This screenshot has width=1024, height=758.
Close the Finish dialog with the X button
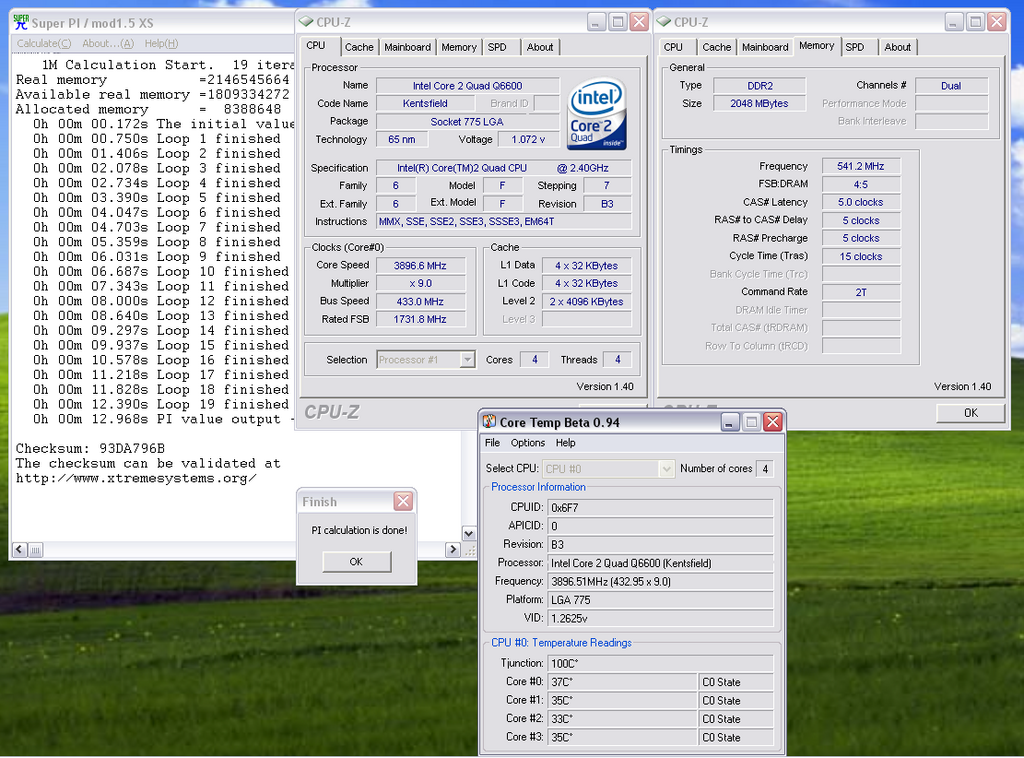(403, 501)
